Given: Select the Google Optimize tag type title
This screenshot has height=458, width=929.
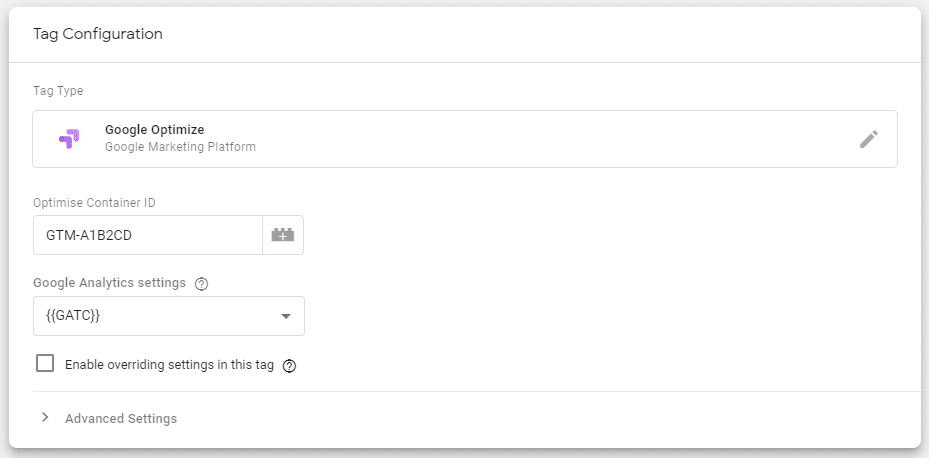Looking at the screenshot, I should tap(155, 130).
